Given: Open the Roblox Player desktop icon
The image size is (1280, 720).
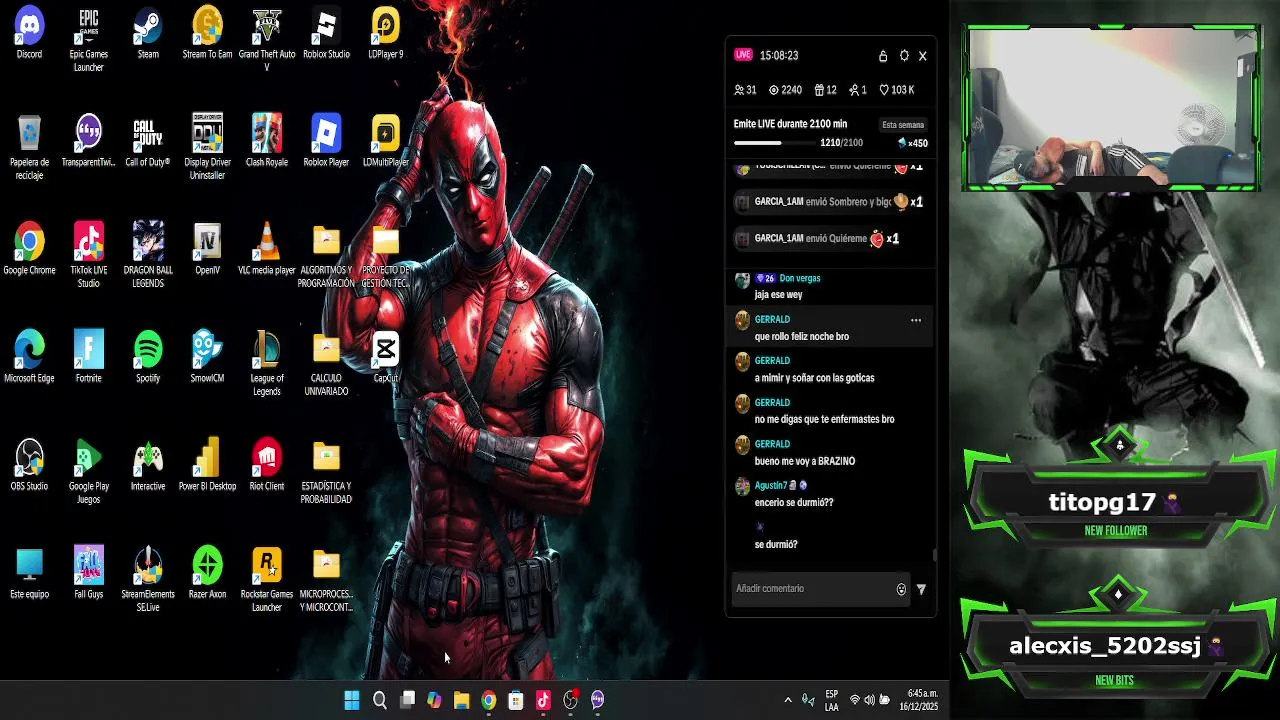Looking at the screenshot, I should tap(326, 142).
